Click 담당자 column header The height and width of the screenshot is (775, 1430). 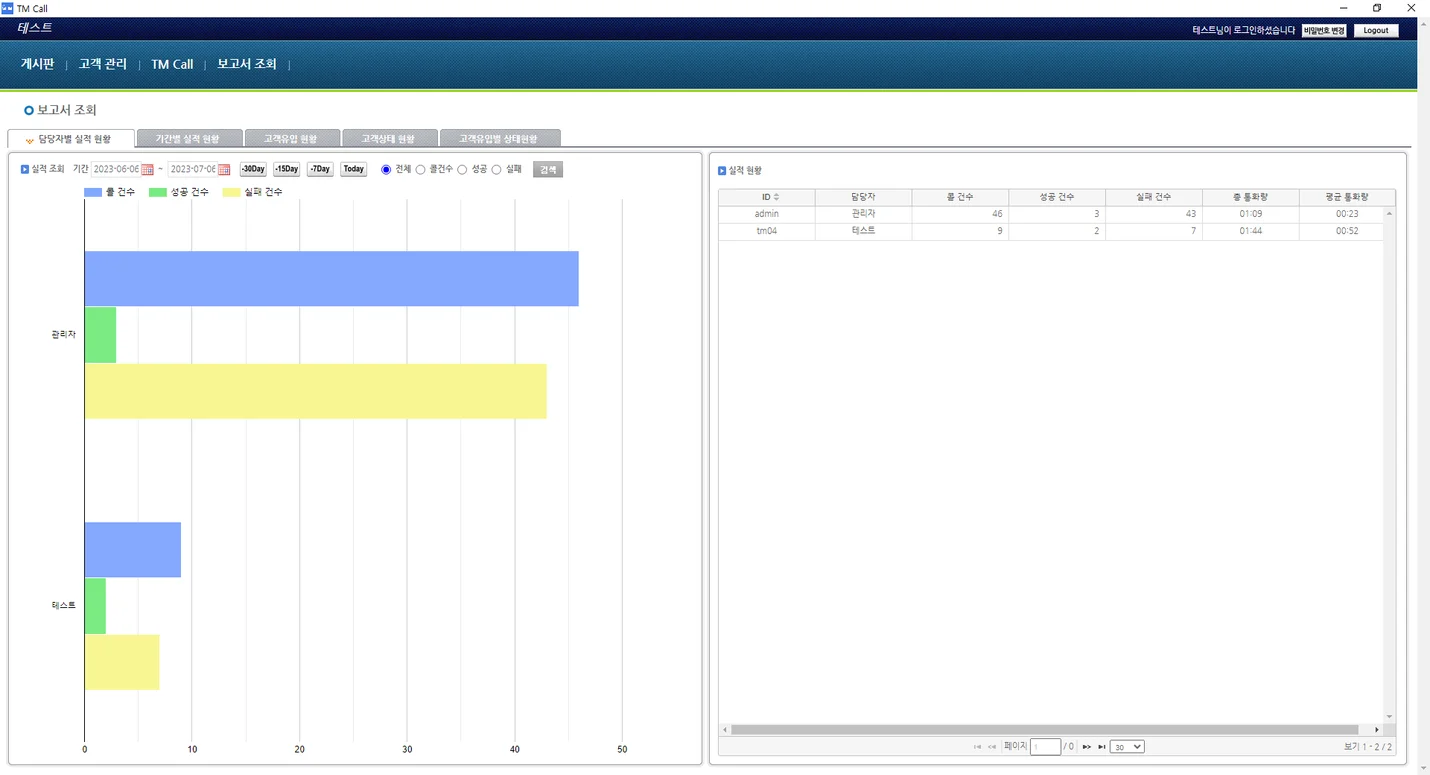coord(863,197)
